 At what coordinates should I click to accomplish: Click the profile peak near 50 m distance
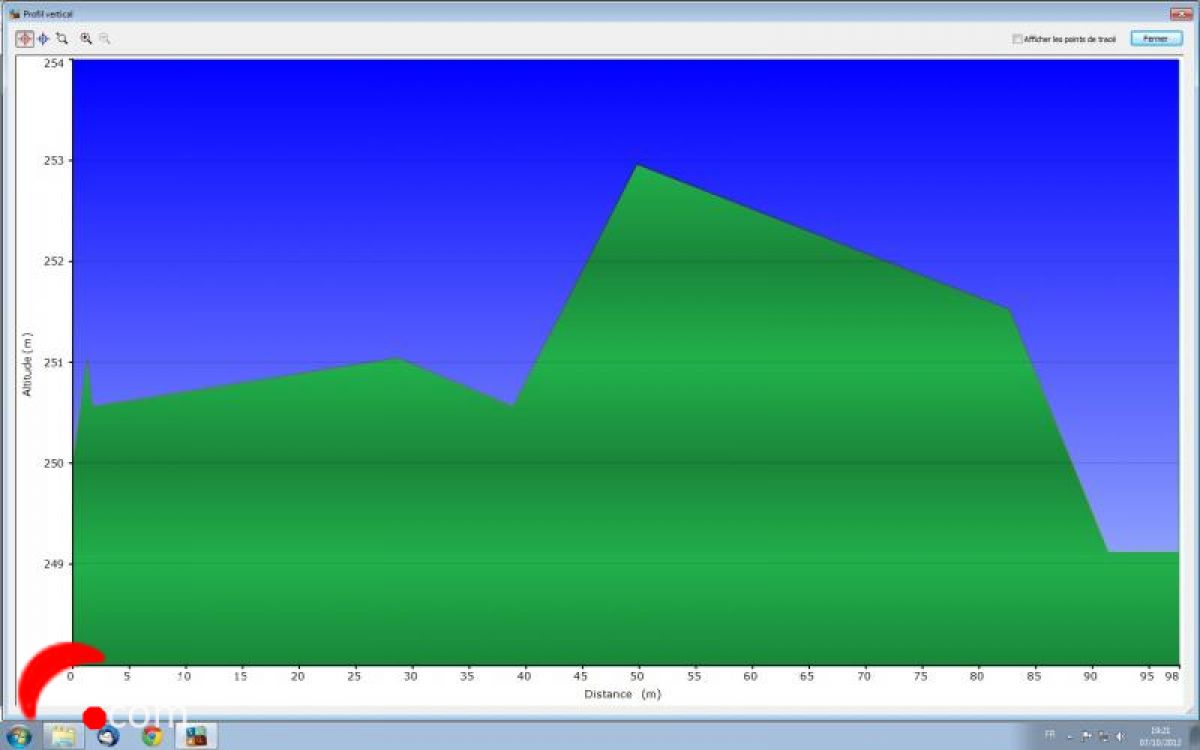click(x=637, y=166)
